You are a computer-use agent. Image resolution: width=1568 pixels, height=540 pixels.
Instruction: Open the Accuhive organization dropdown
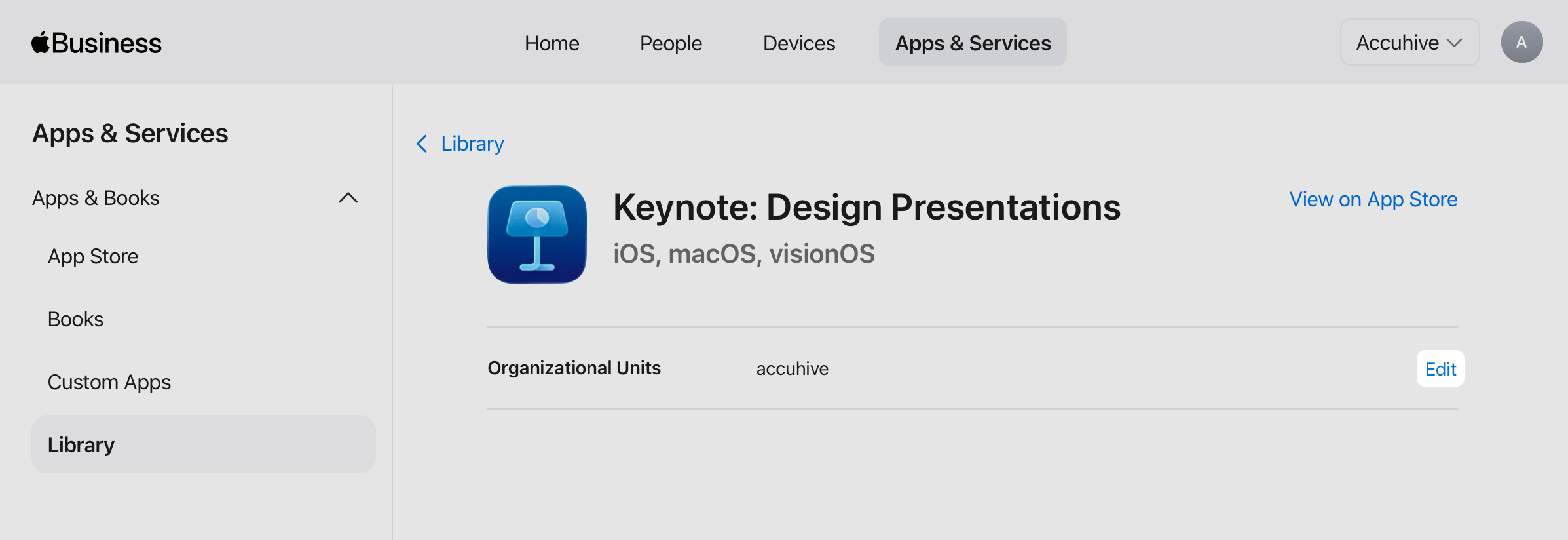click(x=1409, y=42)
